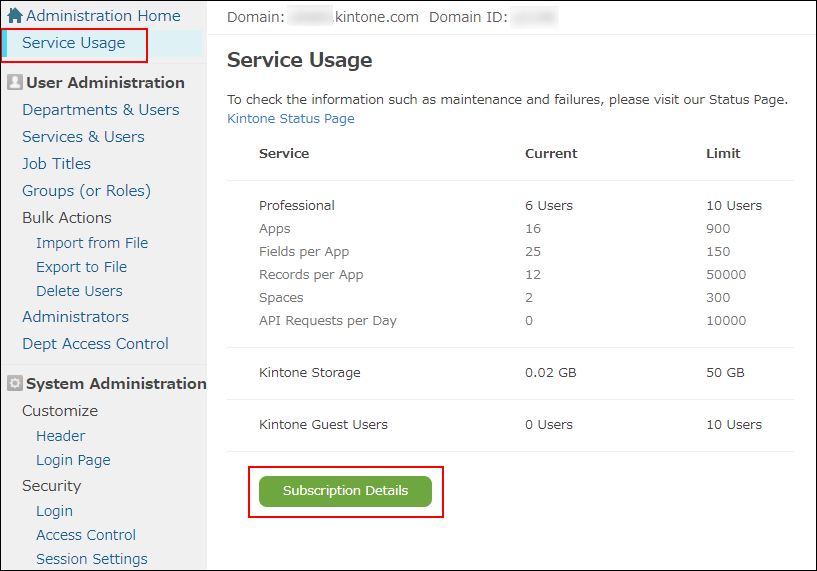Open Administrators settings
817x571 pixels.
(75, 317)
